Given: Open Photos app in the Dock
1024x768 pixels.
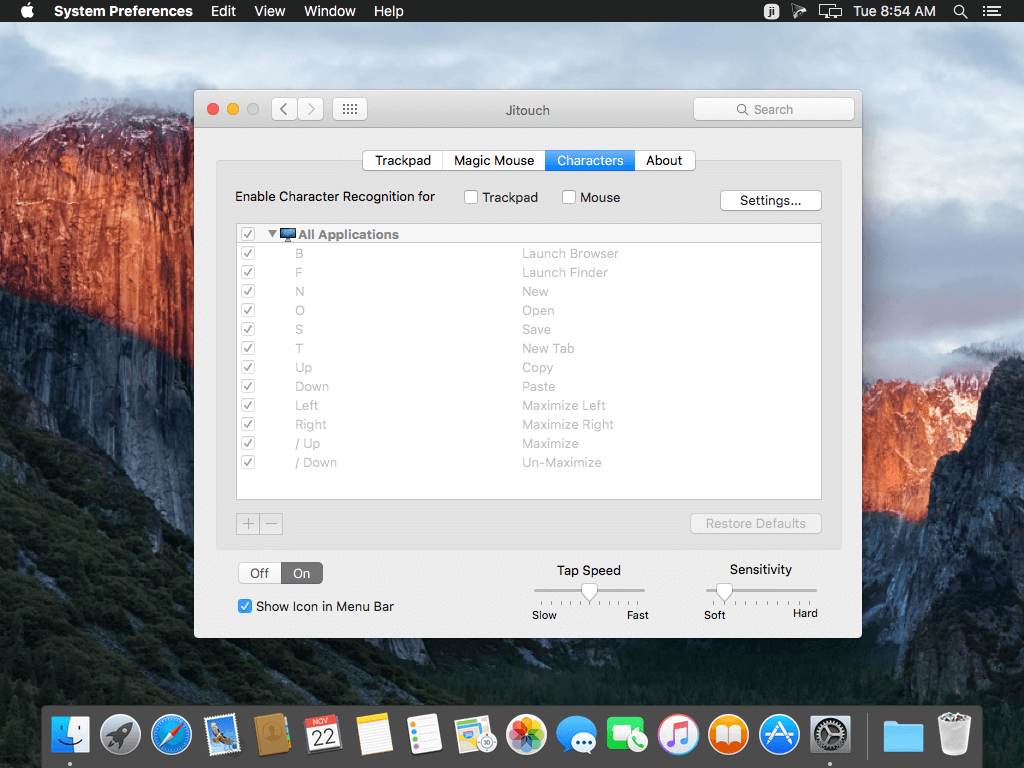Looking at the screenshot, I should click(526, 734).
